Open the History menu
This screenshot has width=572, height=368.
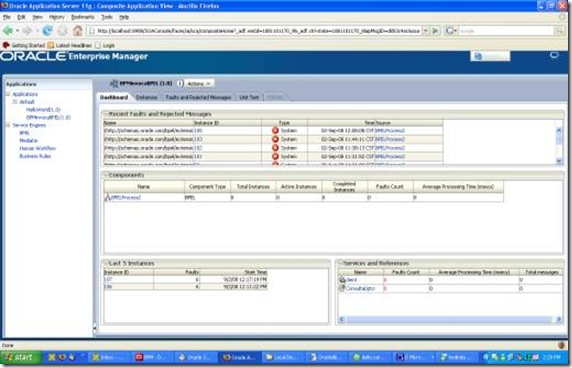[x=57, y=17]
